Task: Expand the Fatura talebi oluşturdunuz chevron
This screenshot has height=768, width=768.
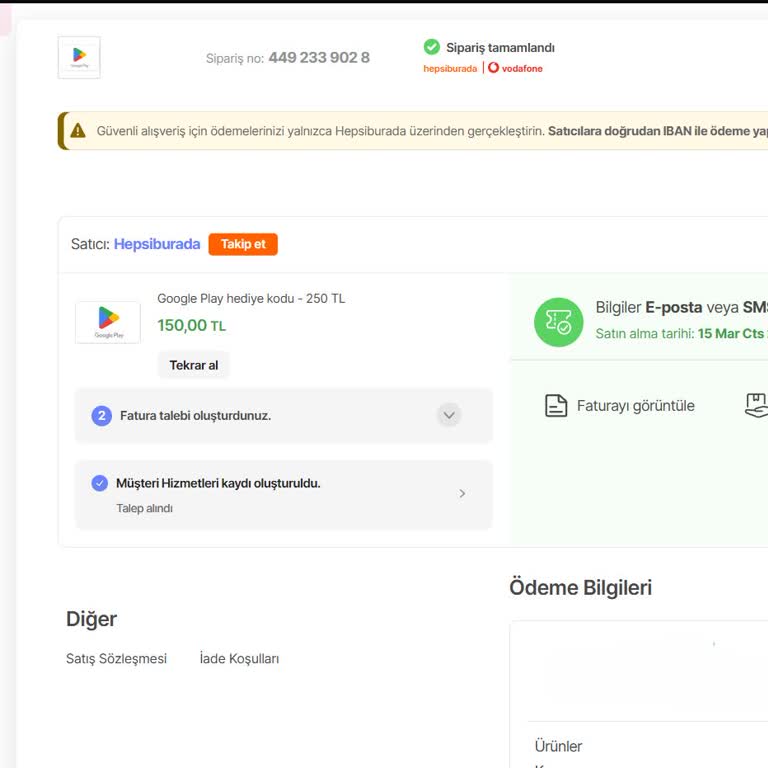Action: 449,415
